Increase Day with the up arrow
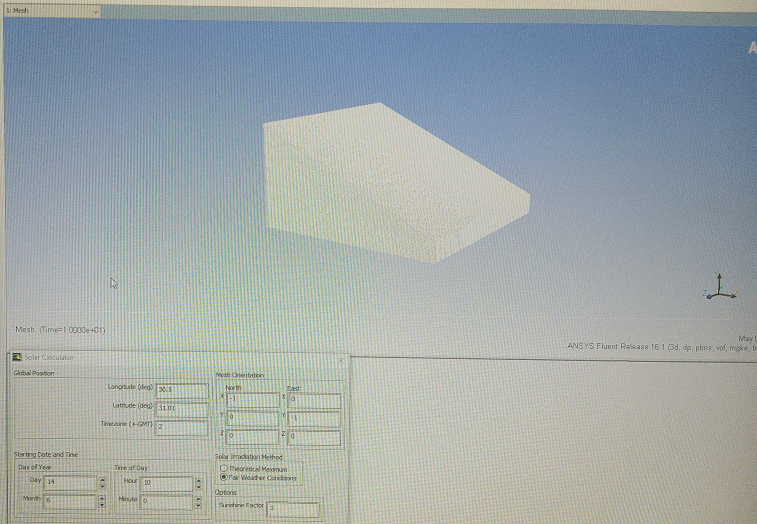This screenshot has width=757, height=524. (x=102, y=480)
